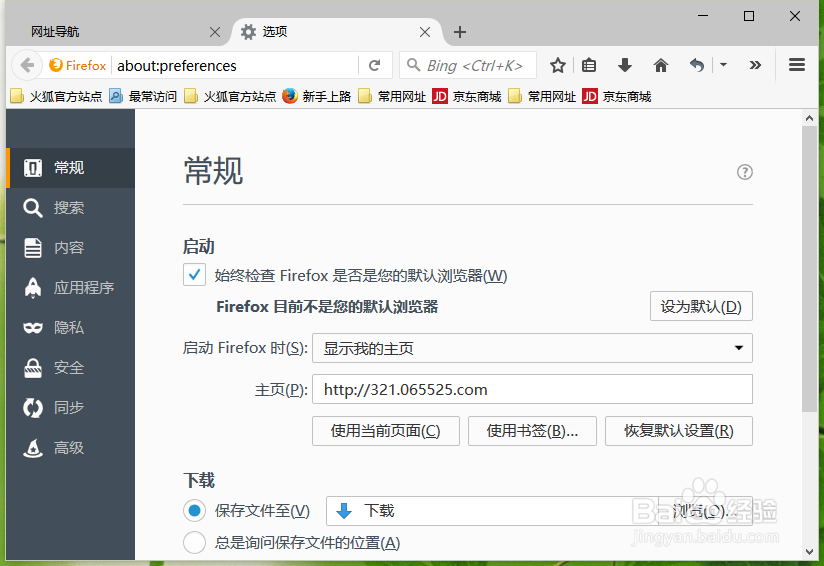This screenshot has height=566, width=824.
Task: Click scrollbar down arrow
Action: 809,552
